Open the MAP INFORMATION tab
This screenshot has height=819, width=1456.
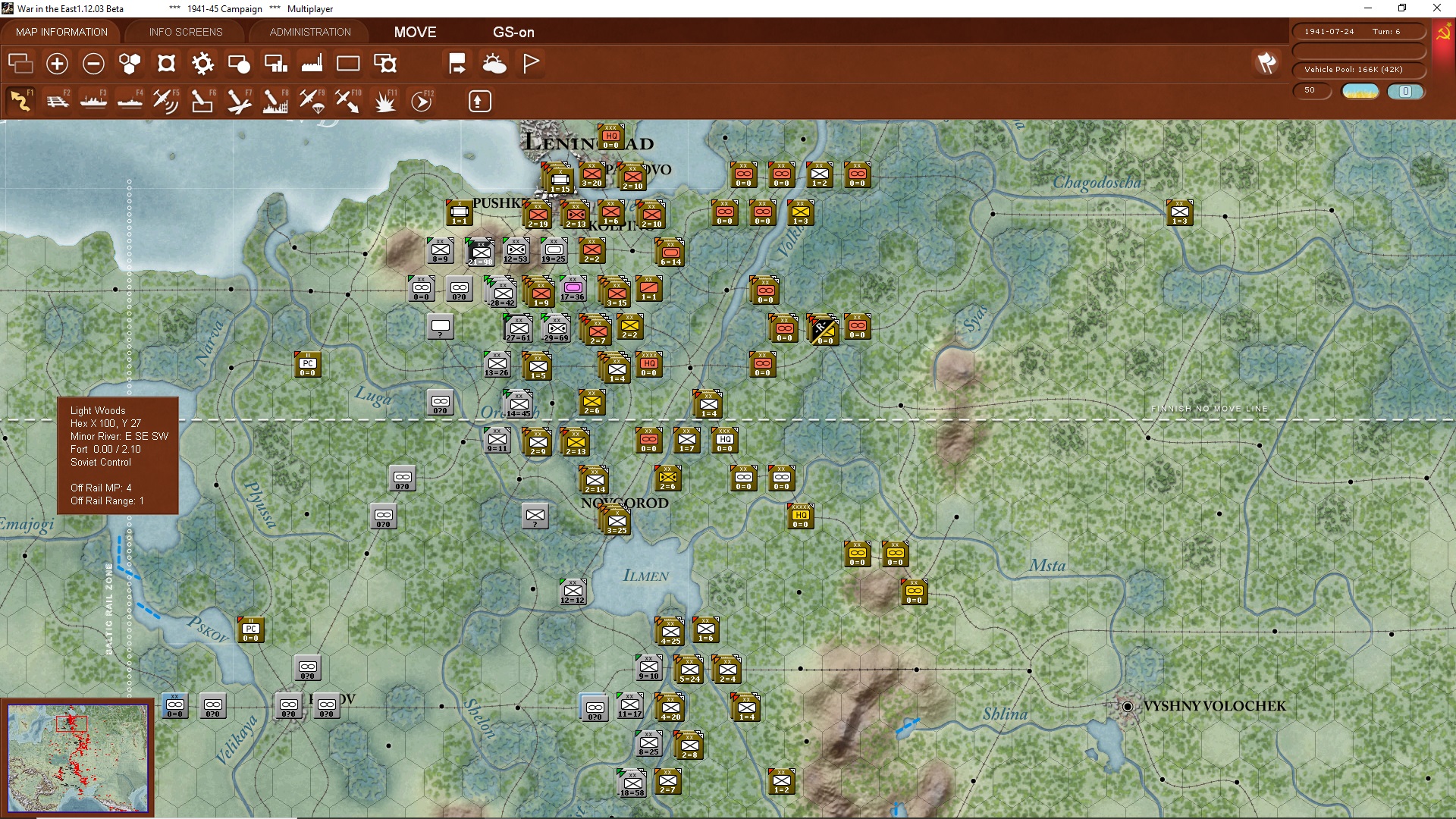coord(61,32)
